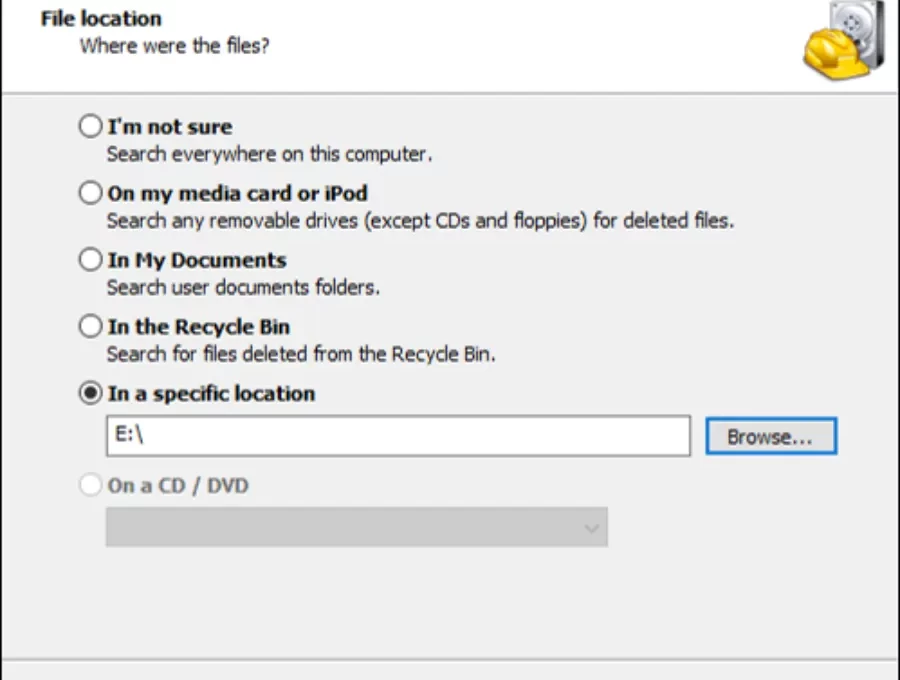This screenshot has width=900, height=680.
Task: Click the "Where were the files?" subtitle
Action: [174, 45]
